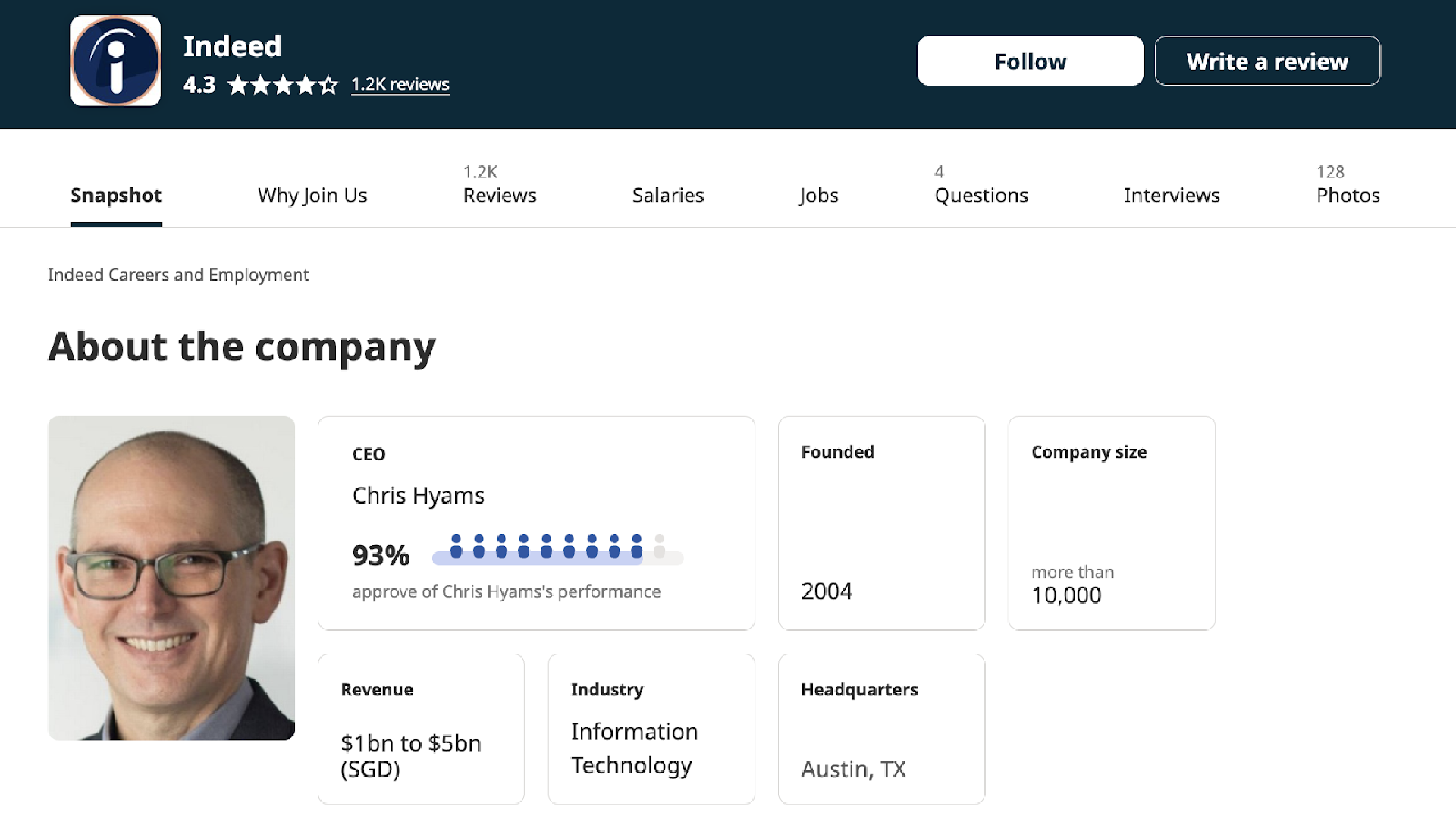The image size is (1456, 819).
Task: Click the Revenue $1bn to $5bn card
Action: (421, 729)
